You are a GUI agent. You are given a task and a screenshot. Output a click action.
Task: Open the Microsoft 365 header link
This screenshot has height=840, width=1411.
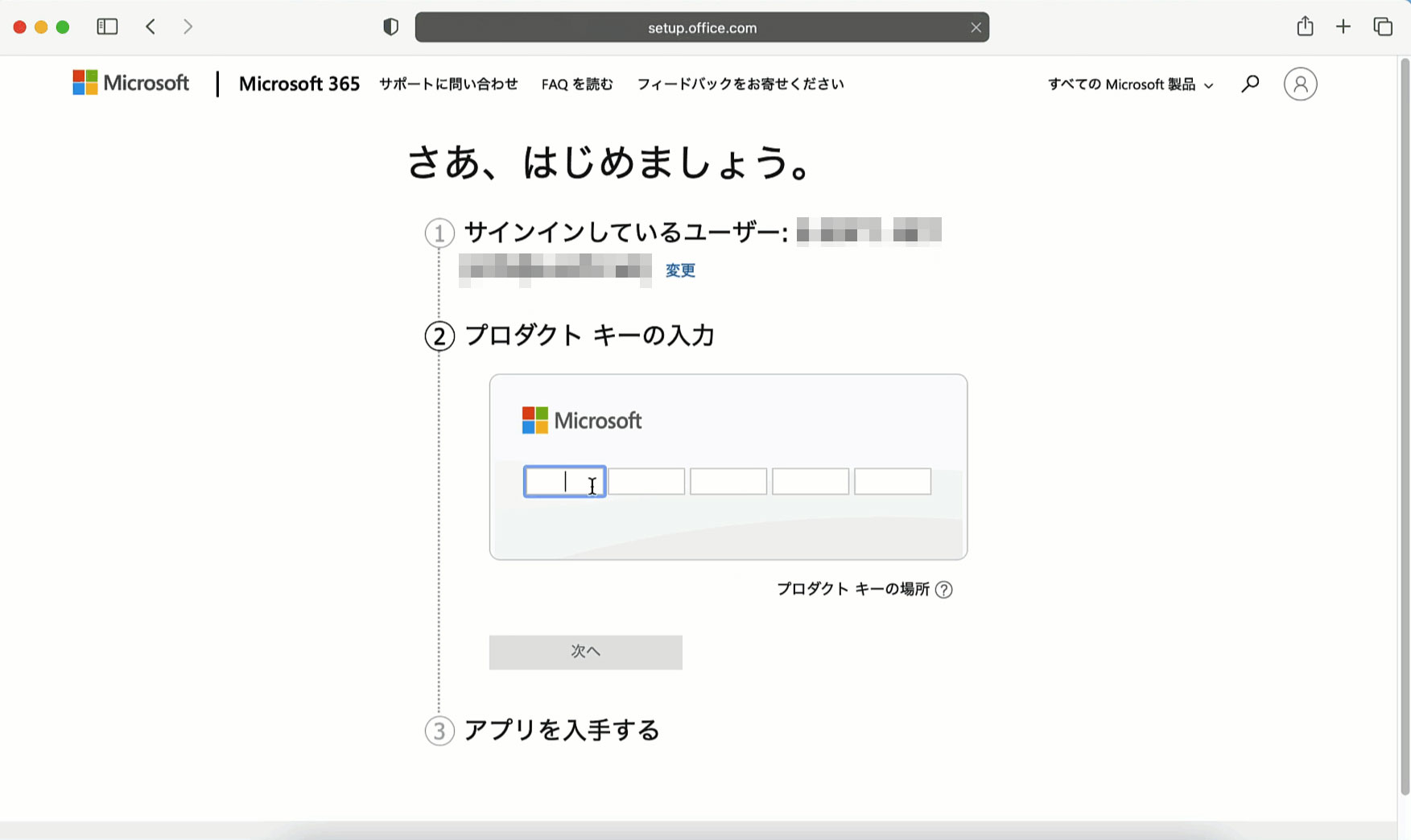pos(299,84)
